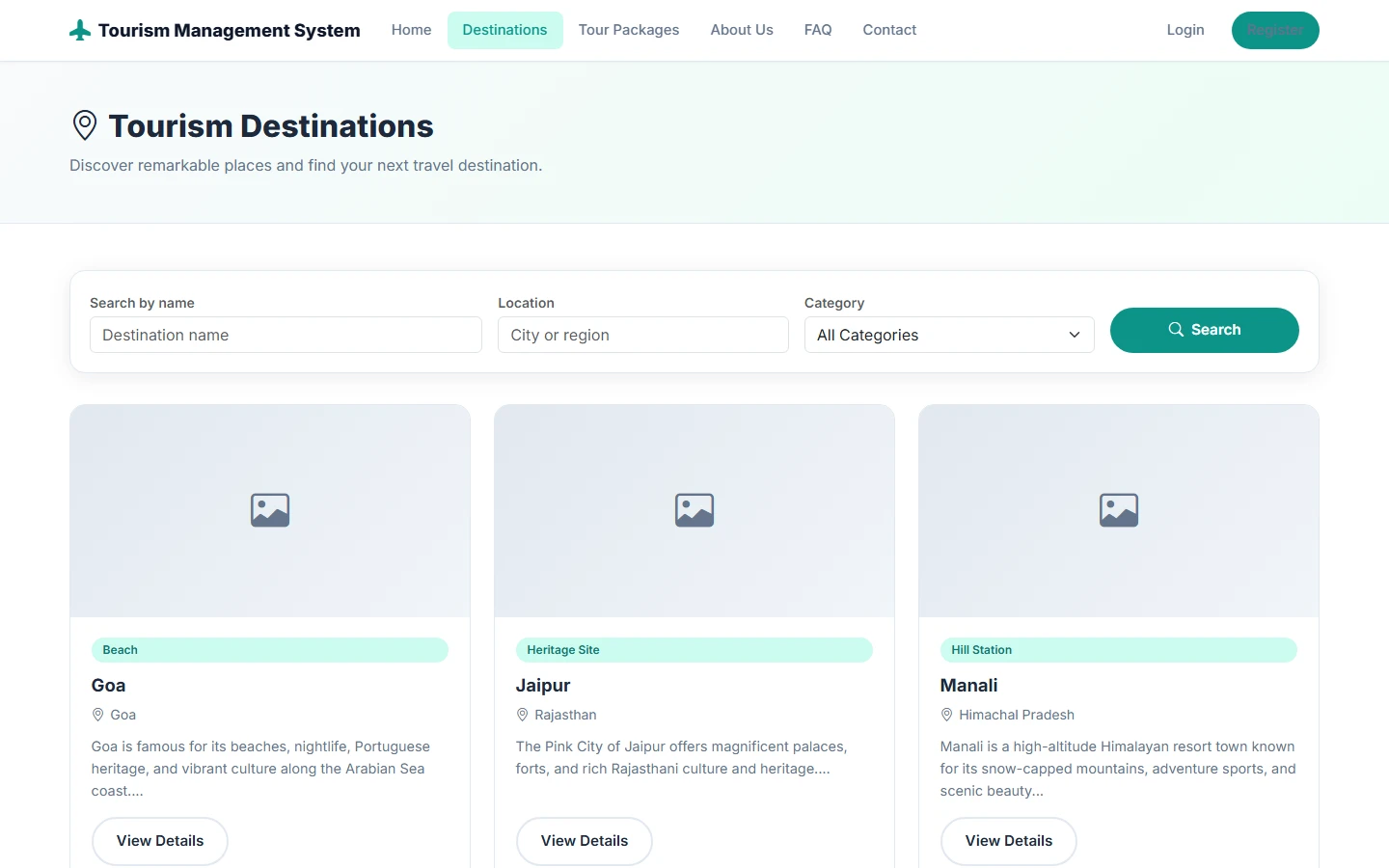Screen dimensions: 1389x868
Task: Click the location pin under Goa title
Action: [x=97, y=715]
